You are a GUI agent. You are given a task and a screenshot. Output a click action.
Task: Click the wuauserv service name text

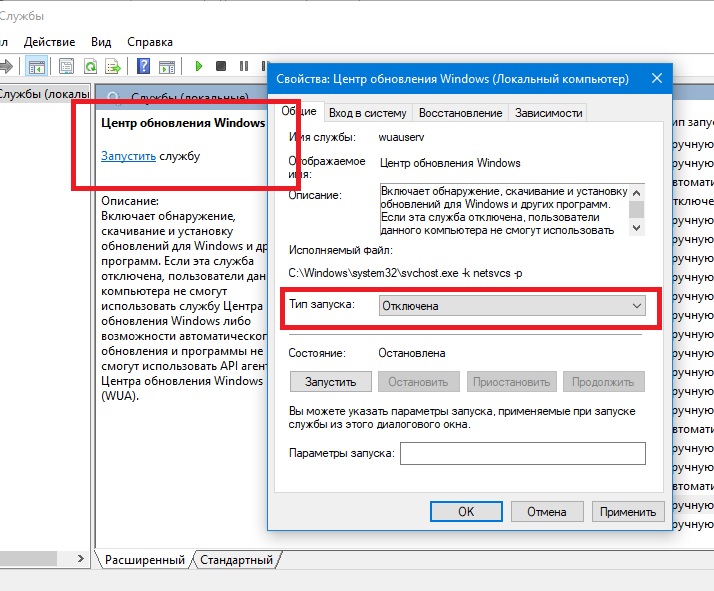[401, 138]
